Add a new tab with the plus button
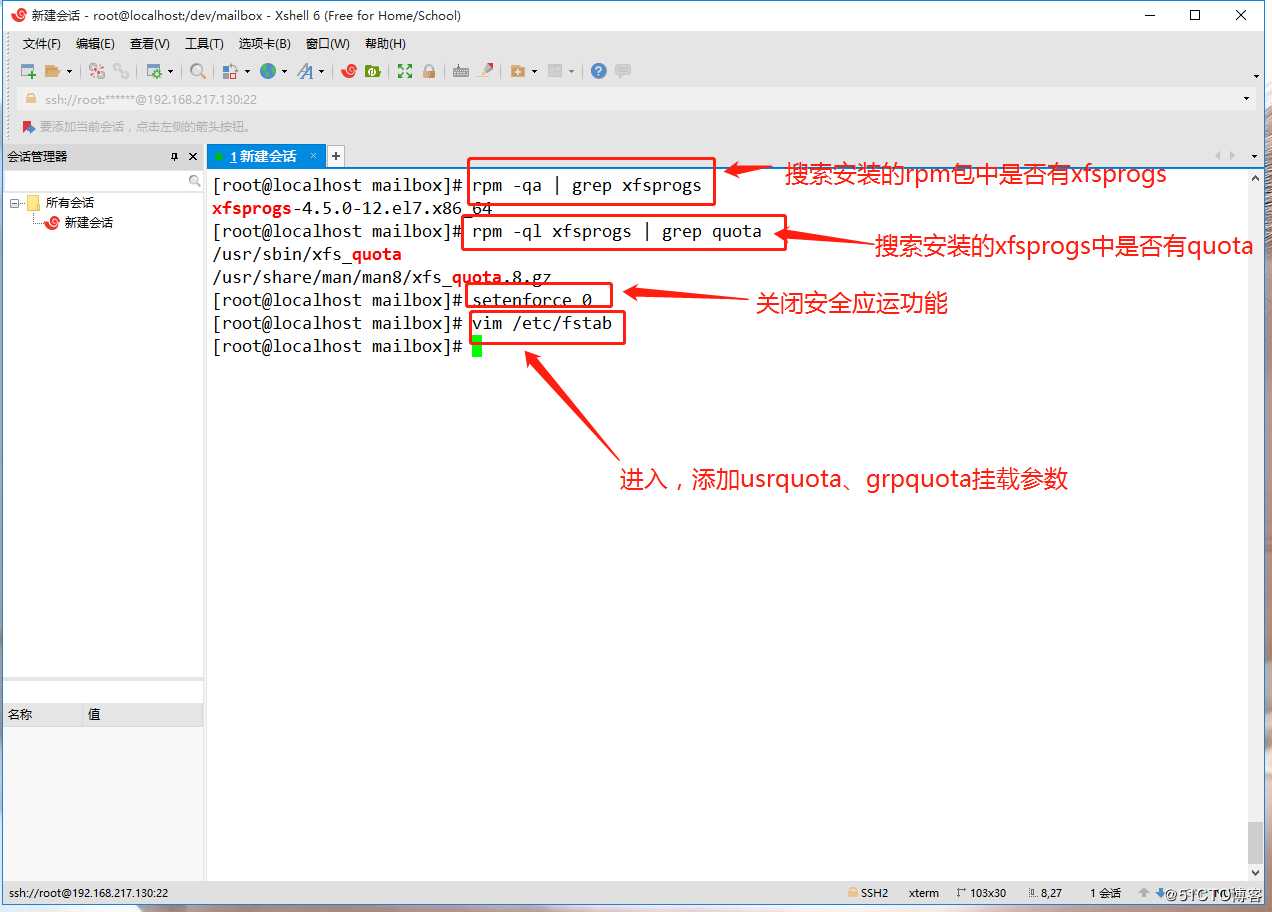Image resolution: width=1272 pixels, height=912 pixels. [335, 156]
